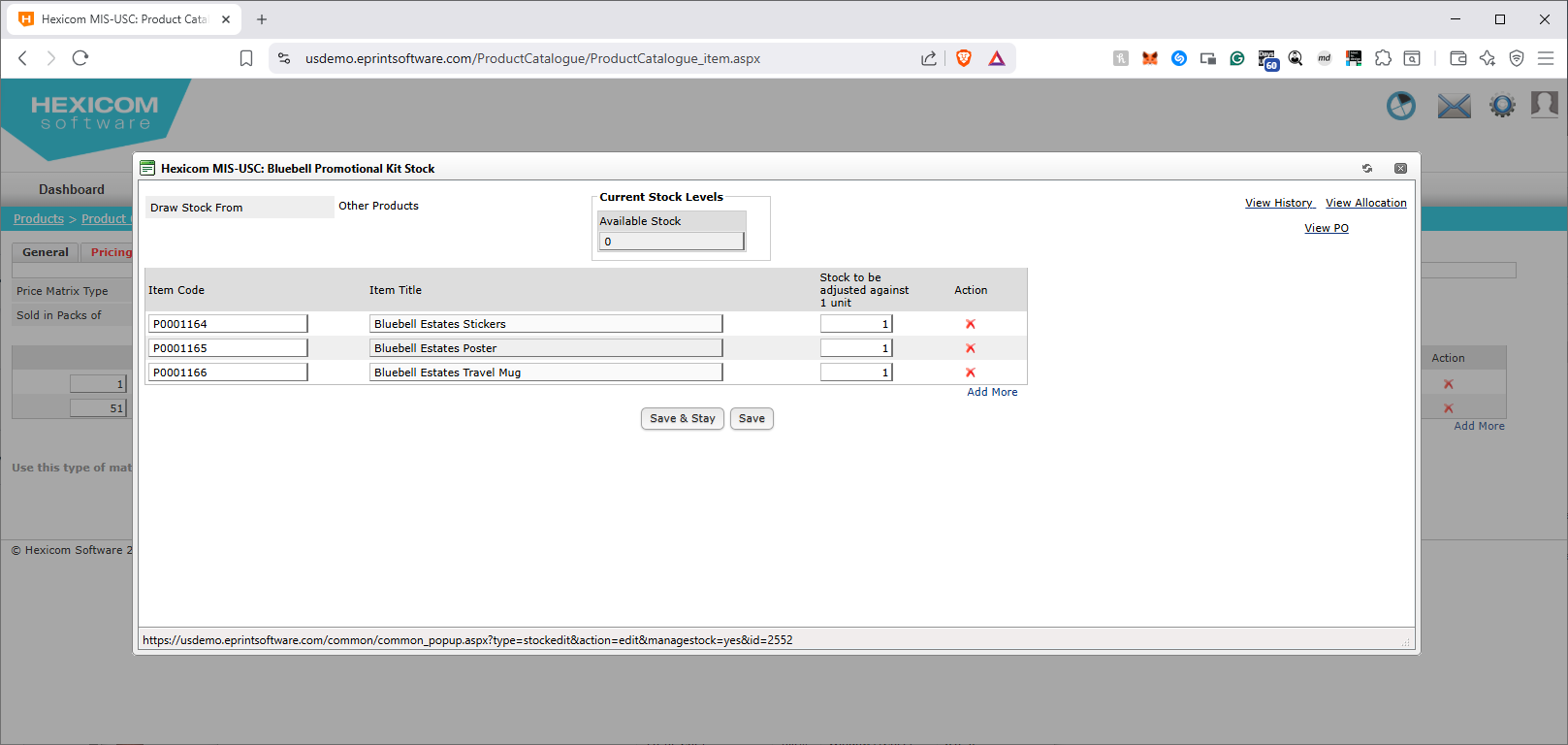Bookmark this page
This screenshot has width=1568, height=745.
click(246, 58)
